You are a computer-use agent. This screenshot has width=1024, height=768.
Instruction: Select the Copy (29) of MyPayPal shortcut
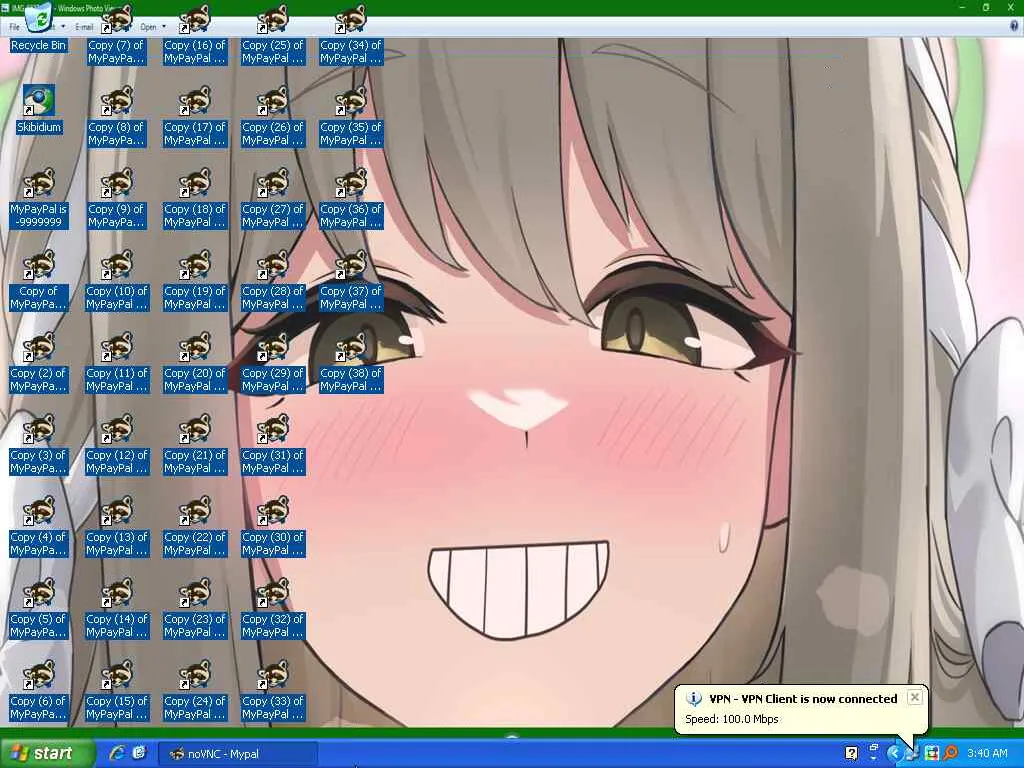(x=273, y=362)
